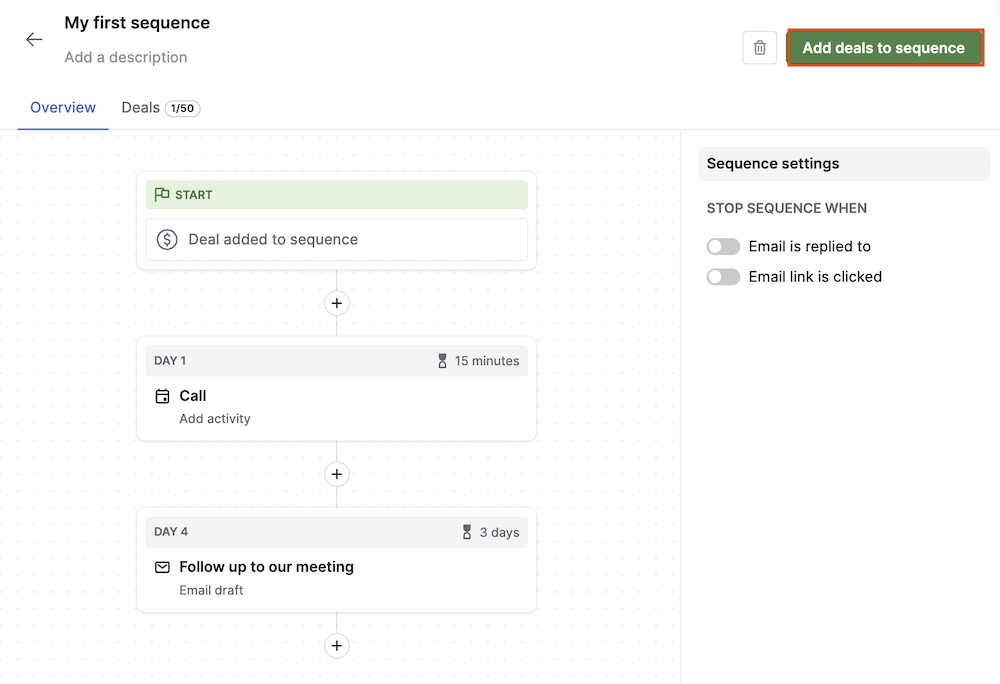Screen dimensions: 1000x684
Task: Add a step below the START block
Action: tap(336, 303)
